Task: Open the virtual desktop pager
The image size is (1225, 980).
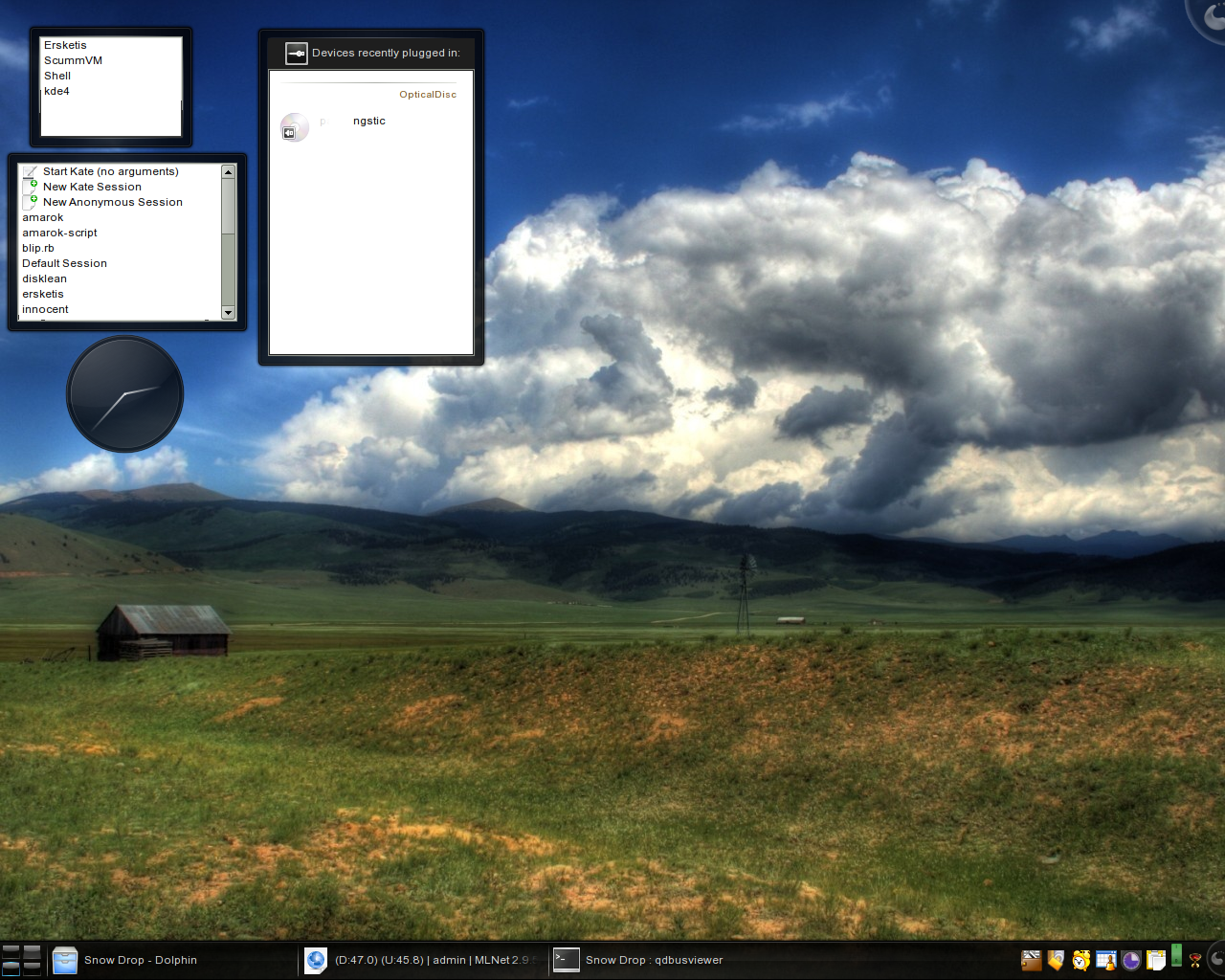Action: click(x=21, y=959)
